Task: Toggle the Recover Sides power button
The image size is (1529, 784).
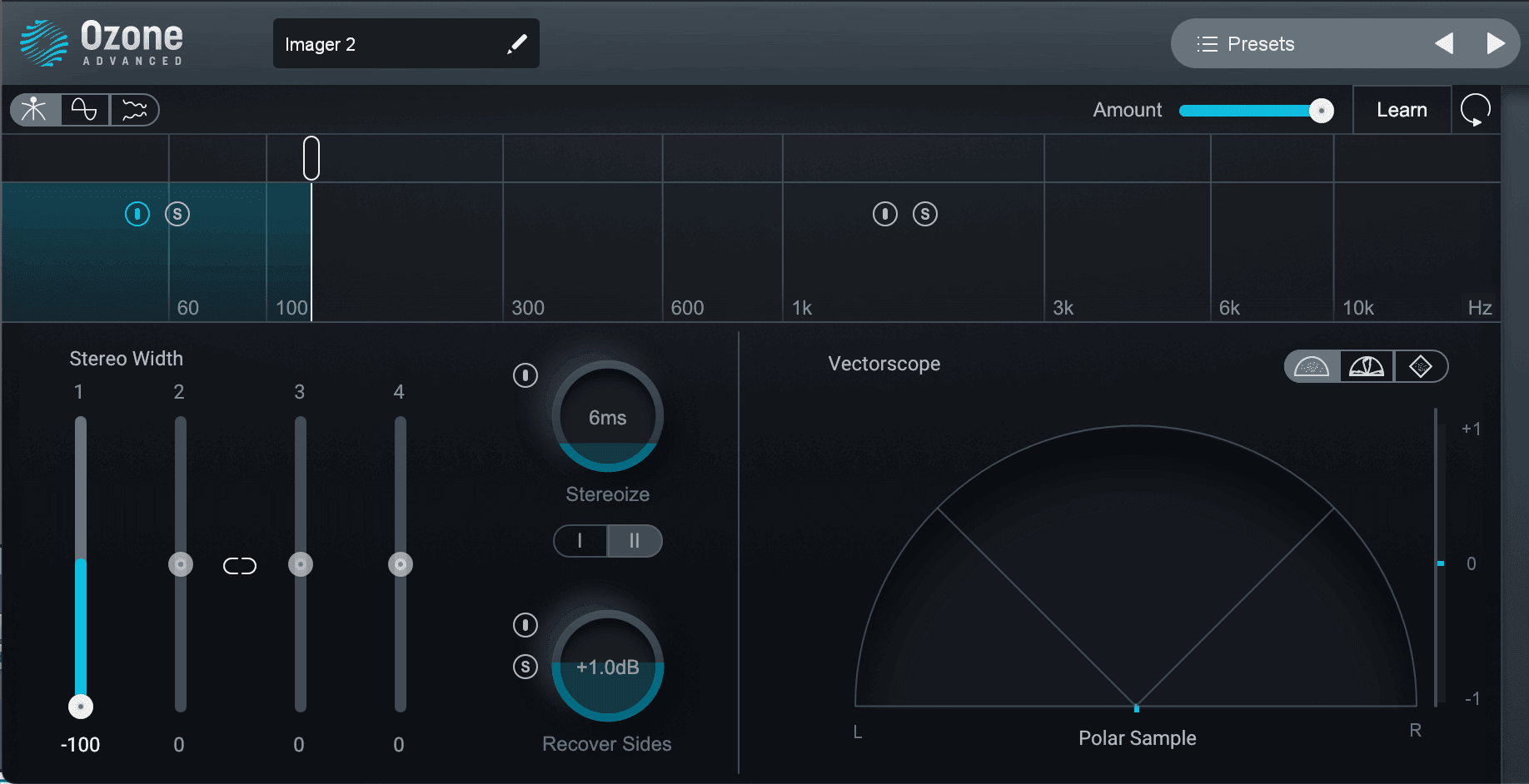Action: pos(525,625)
